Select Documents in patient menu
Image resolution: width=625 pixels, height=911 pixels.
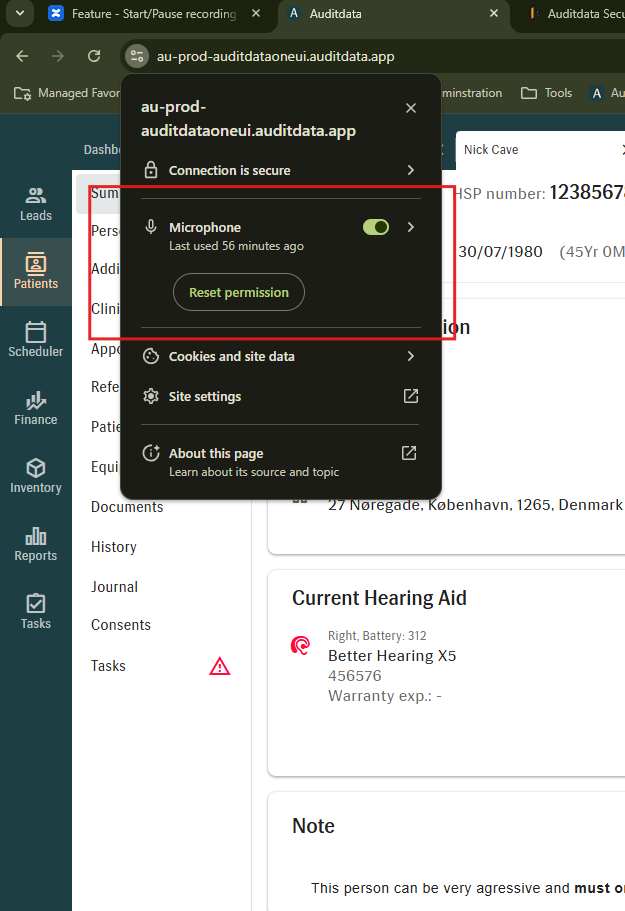tap(127, 507)
